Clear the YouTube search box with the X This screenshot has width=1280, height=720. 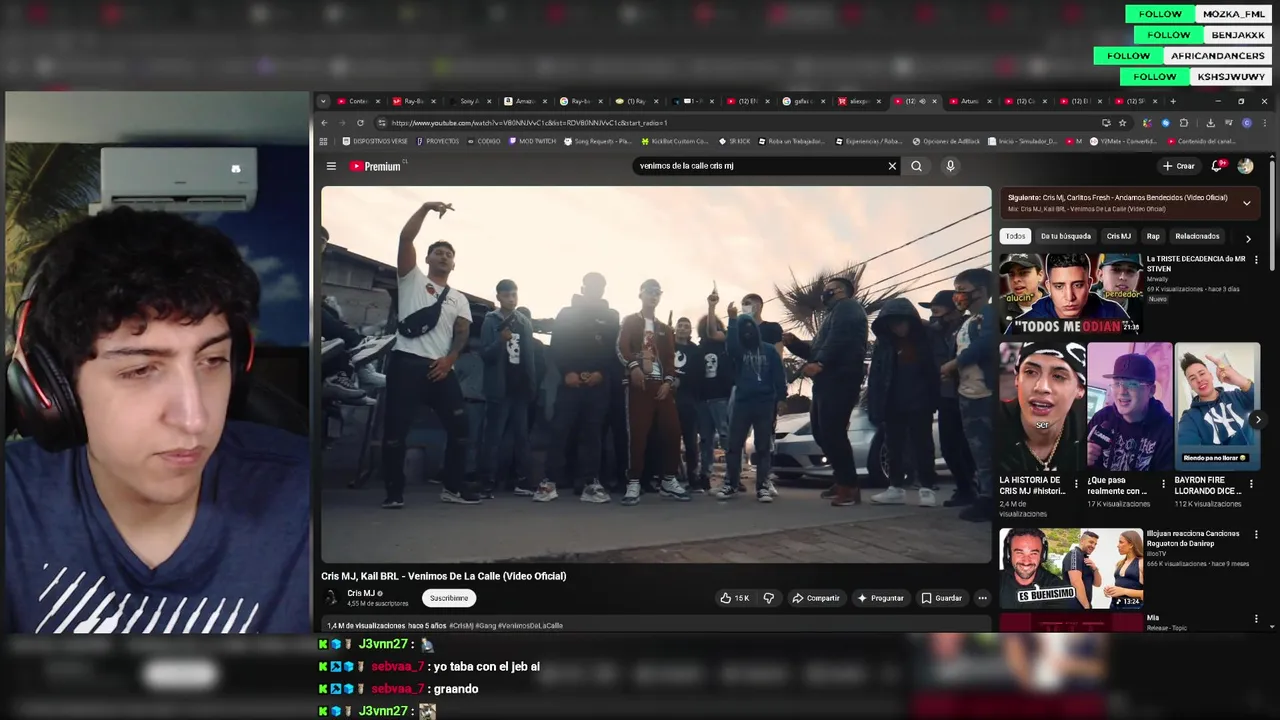pyautogui.click(x=892, y=166)
